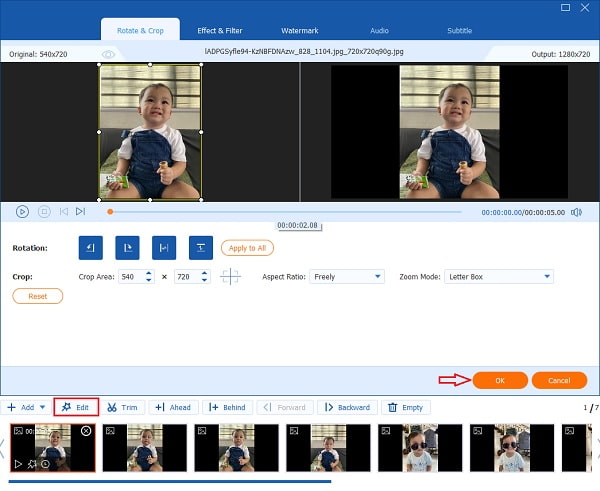The width and height of the screenshot is (600, 491).
Task: Empty the slide list with trash button
Action: click(406, 407)
